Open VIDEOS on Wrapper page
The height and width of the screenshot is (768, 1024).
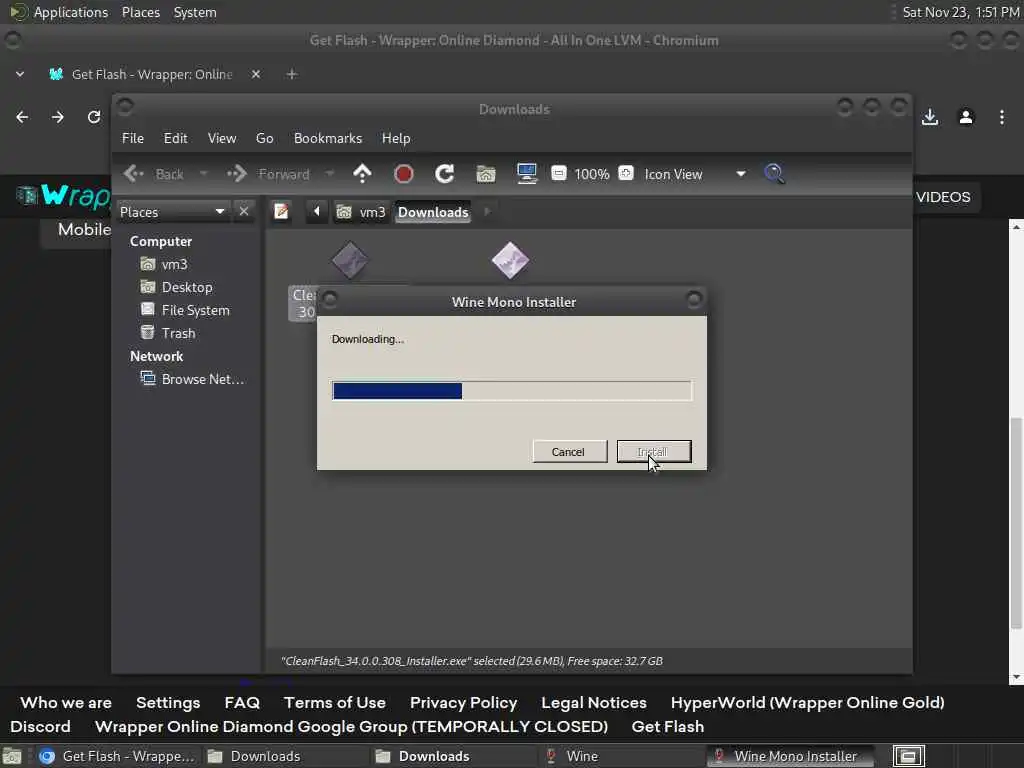[942, 197]
